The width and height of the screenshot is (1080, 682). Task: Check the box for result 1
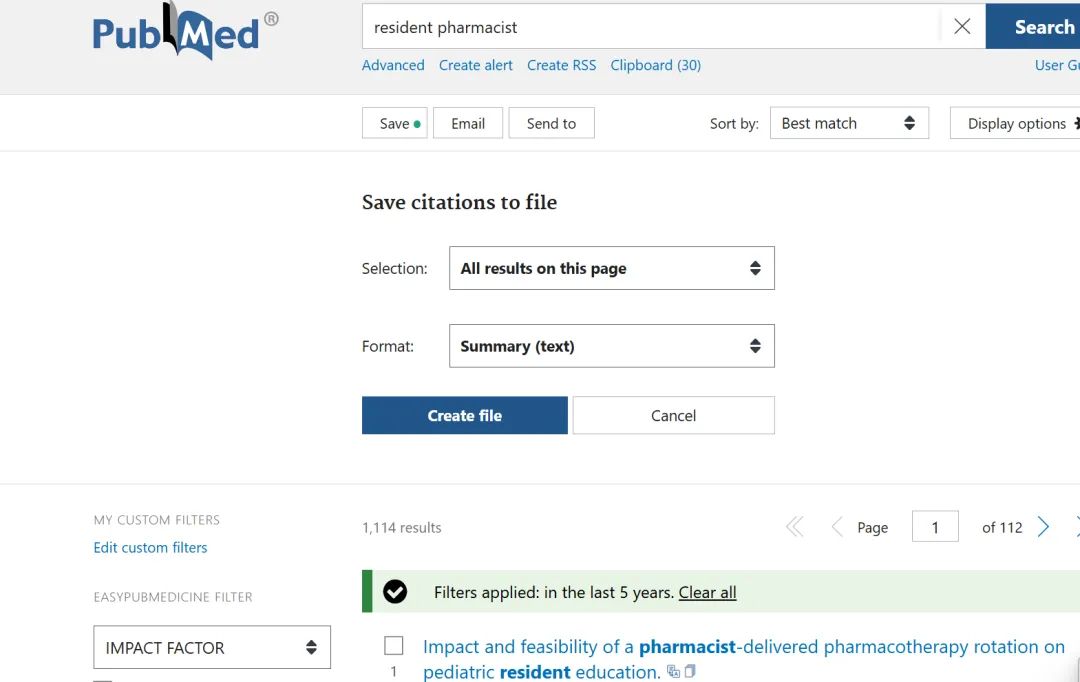394,646
